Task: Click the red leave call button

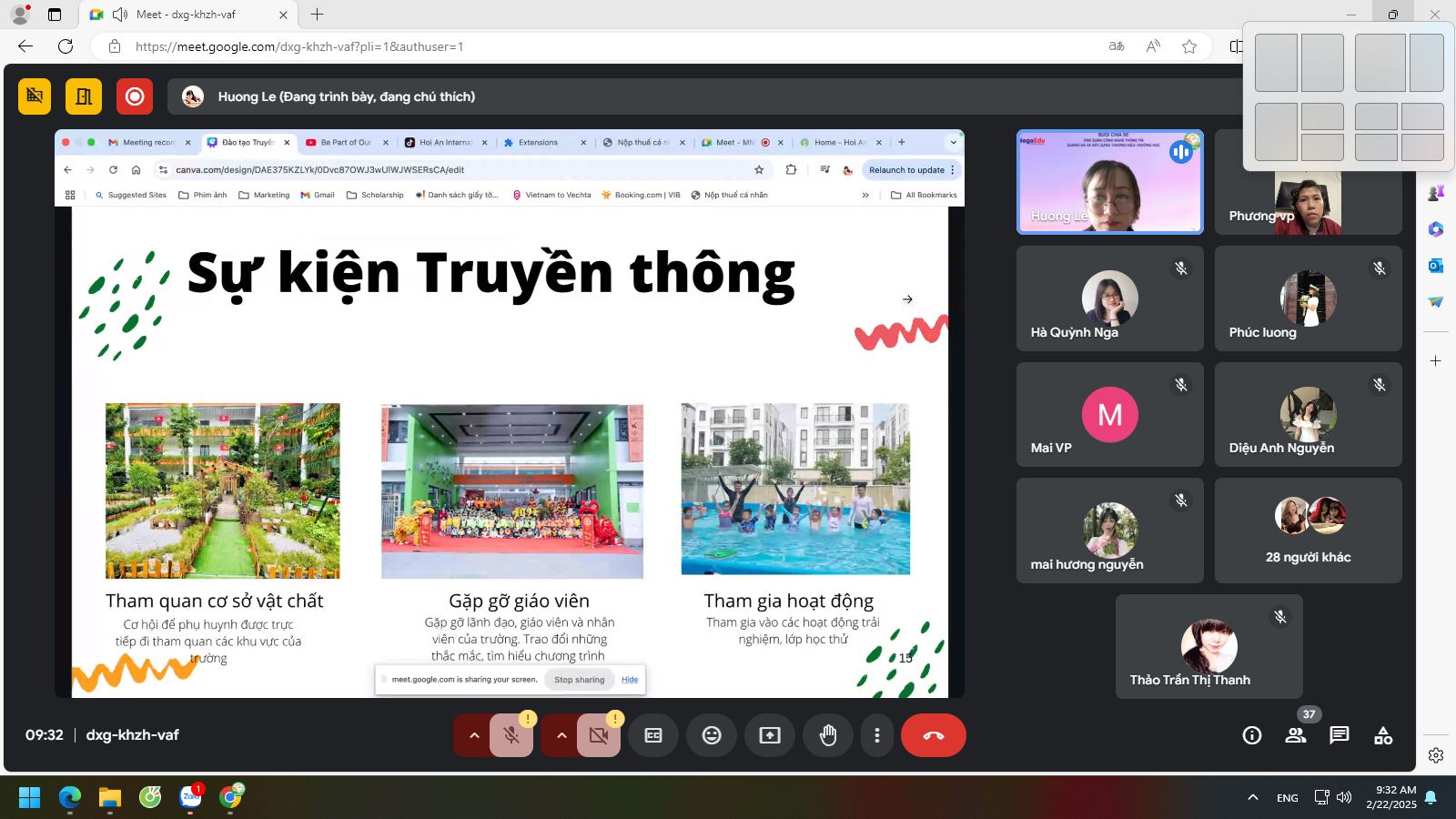Action: click(934, 735)
